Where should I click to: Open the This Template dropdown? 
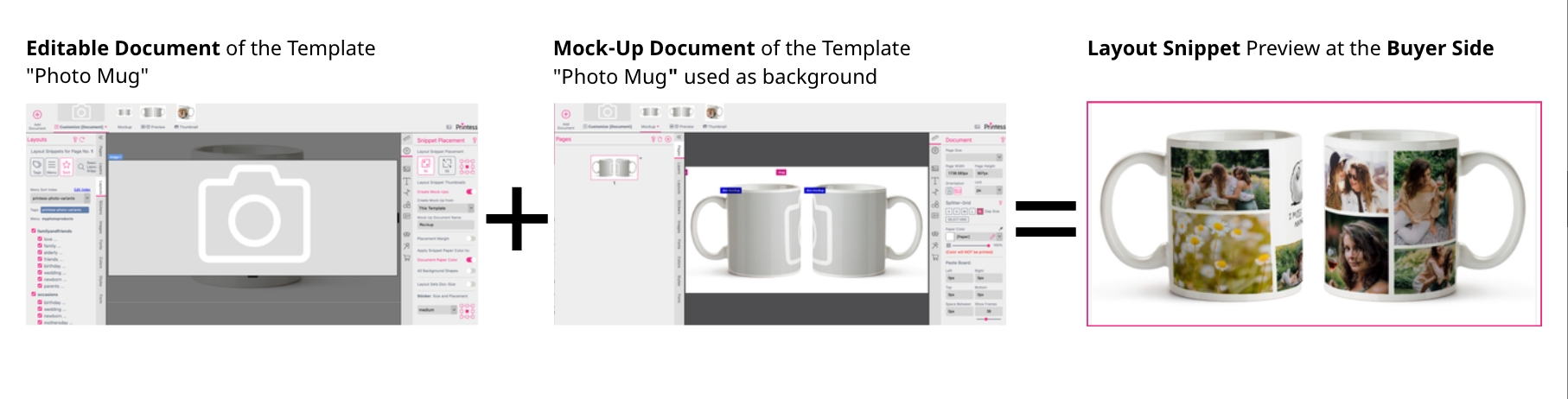[x=446, y=208]
